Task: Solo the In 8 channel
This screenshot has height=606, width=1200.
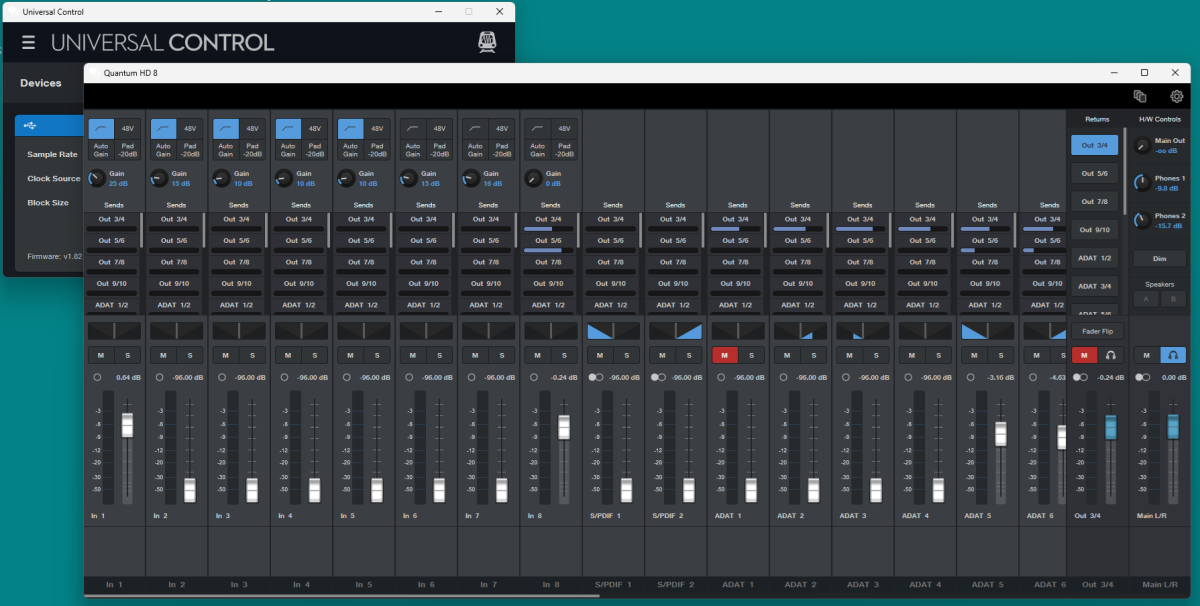Action: (x=563, y=355)
